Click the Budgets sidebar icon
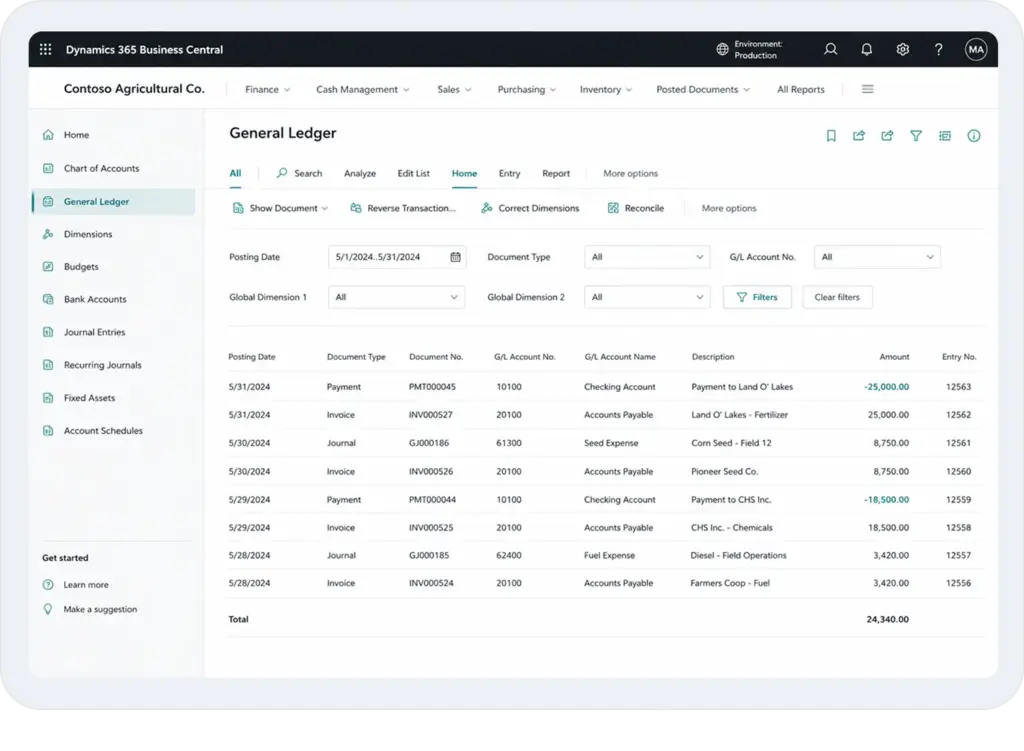Screen dimensions: 1024x751 [x=48, y=266]
